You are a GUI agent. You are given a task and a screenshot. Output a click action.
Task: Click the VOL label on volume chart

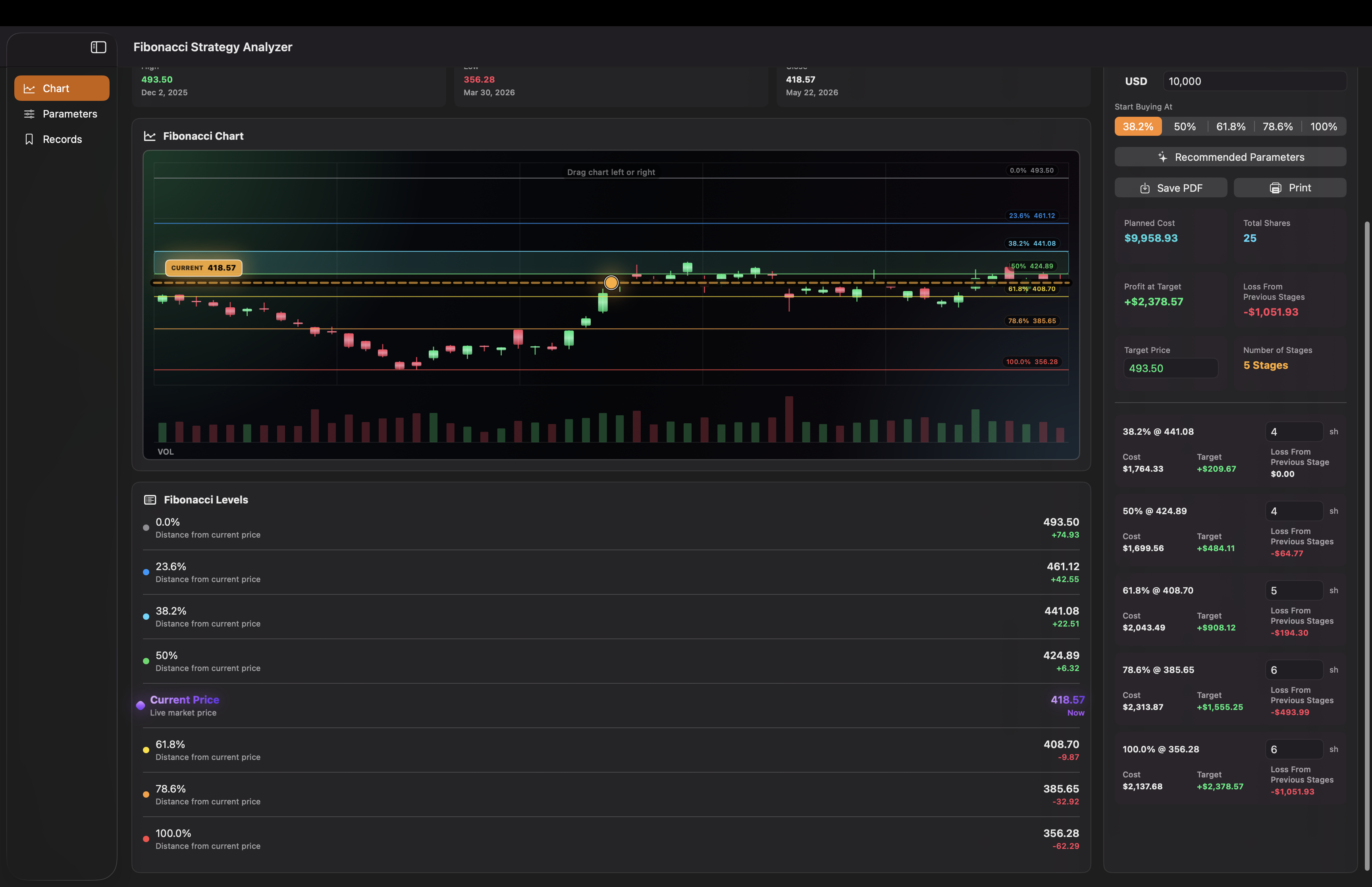coord(165,452)
